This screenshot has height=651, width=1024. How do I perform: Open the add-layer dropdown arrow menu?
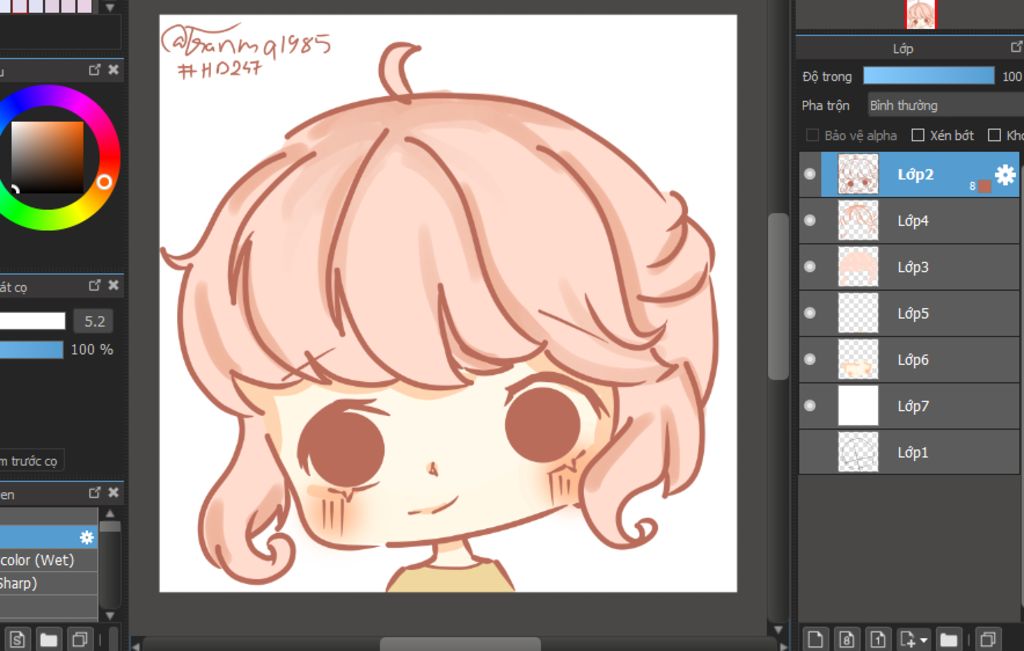click(x=923, y=640)
